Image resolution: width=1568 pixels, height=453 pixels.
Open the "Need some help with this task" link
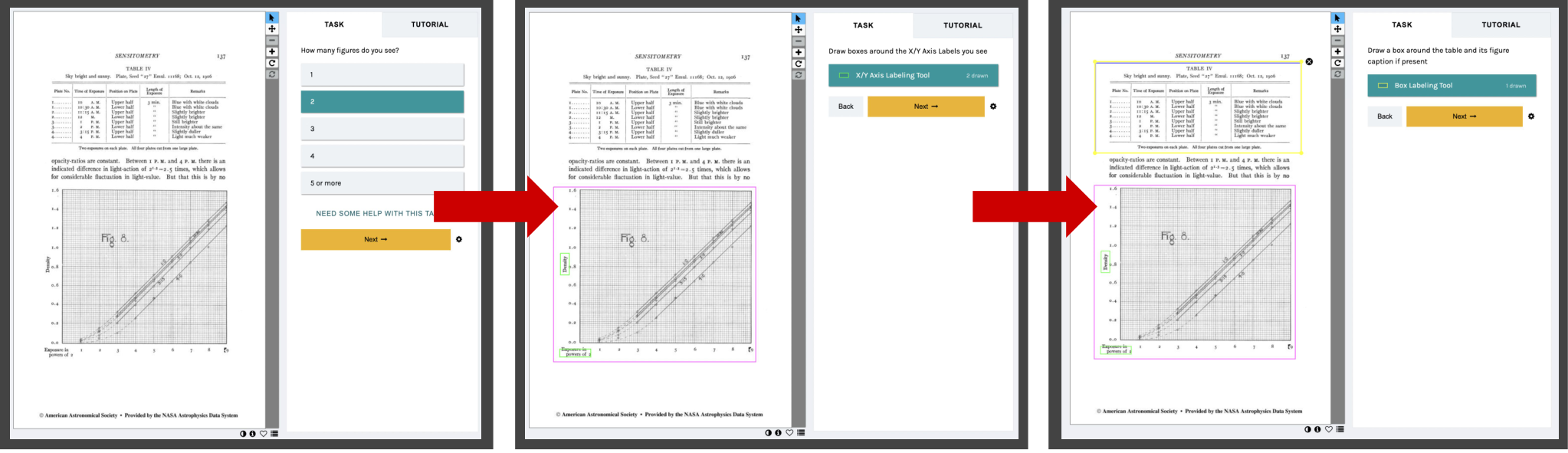[x=375, y=214]
